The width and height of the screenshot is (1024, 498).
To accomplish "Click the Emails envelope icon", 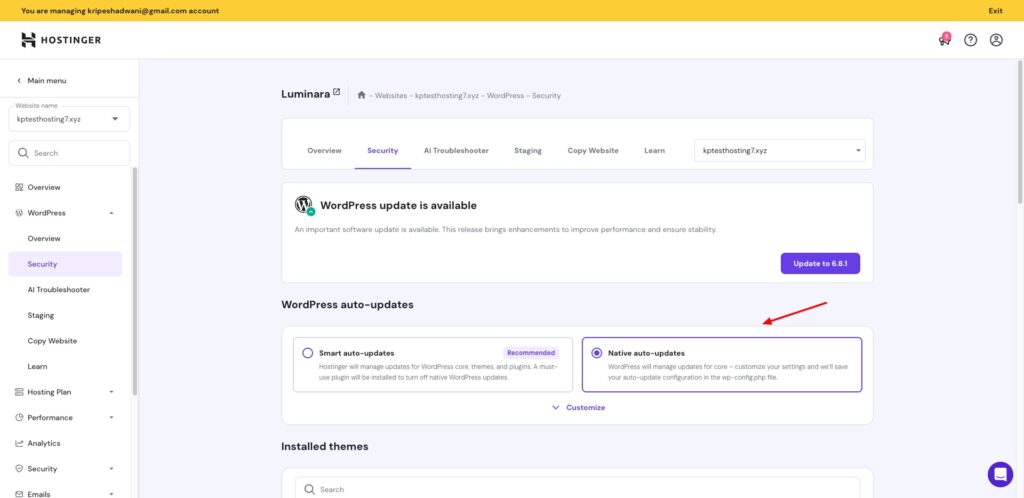I will coord(19,494).
